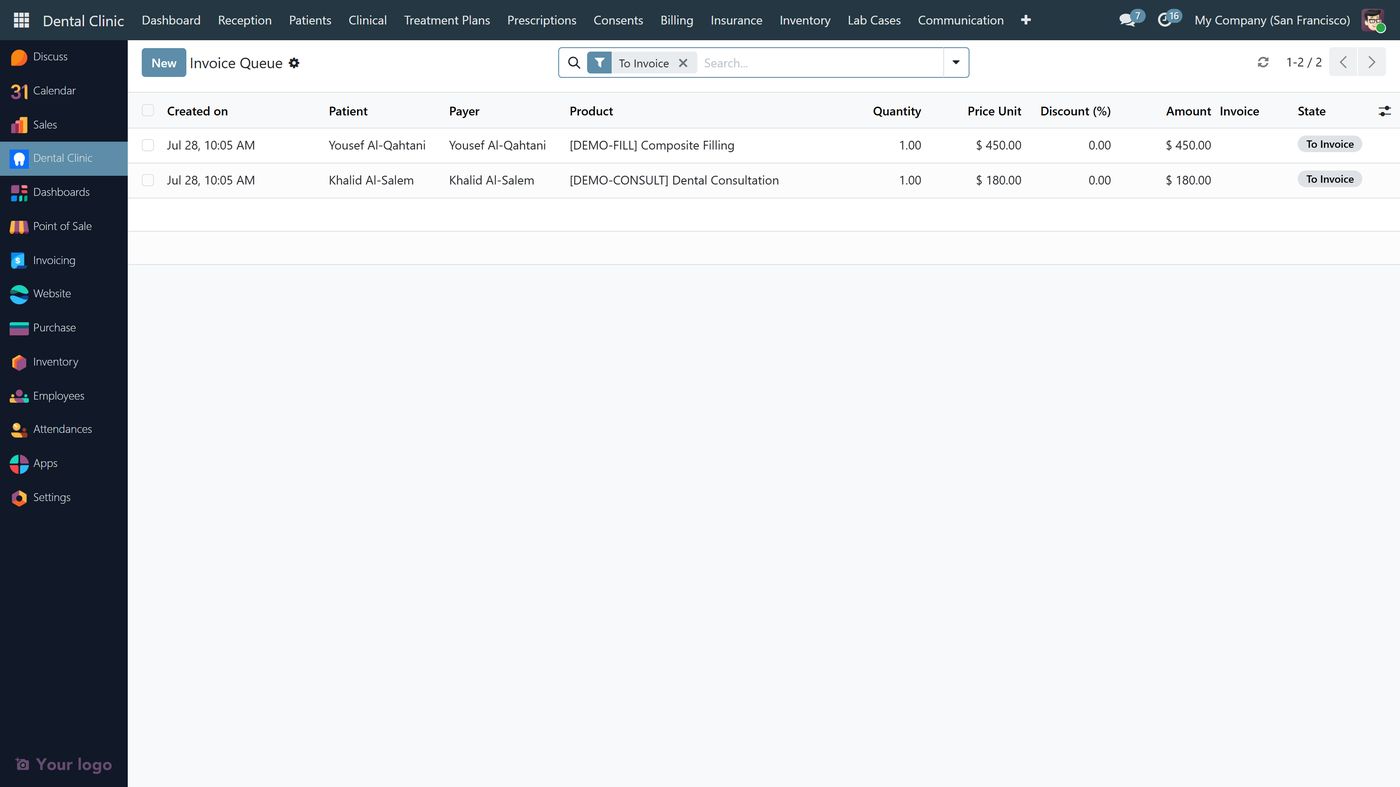The width and height of the screenshot is (1400, 787).
Task: Go to next page arrow
Action: 1372,62
